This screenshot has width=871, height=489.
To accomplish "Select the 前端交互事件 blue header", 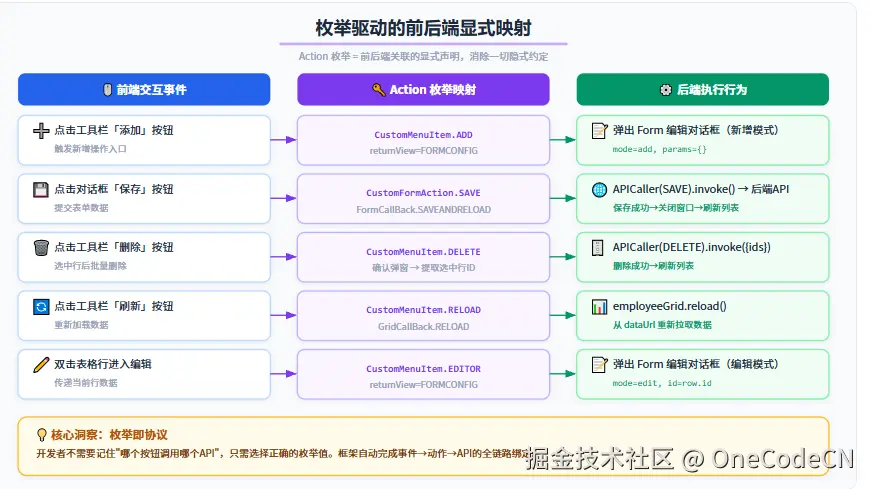I will pos(144,89).
